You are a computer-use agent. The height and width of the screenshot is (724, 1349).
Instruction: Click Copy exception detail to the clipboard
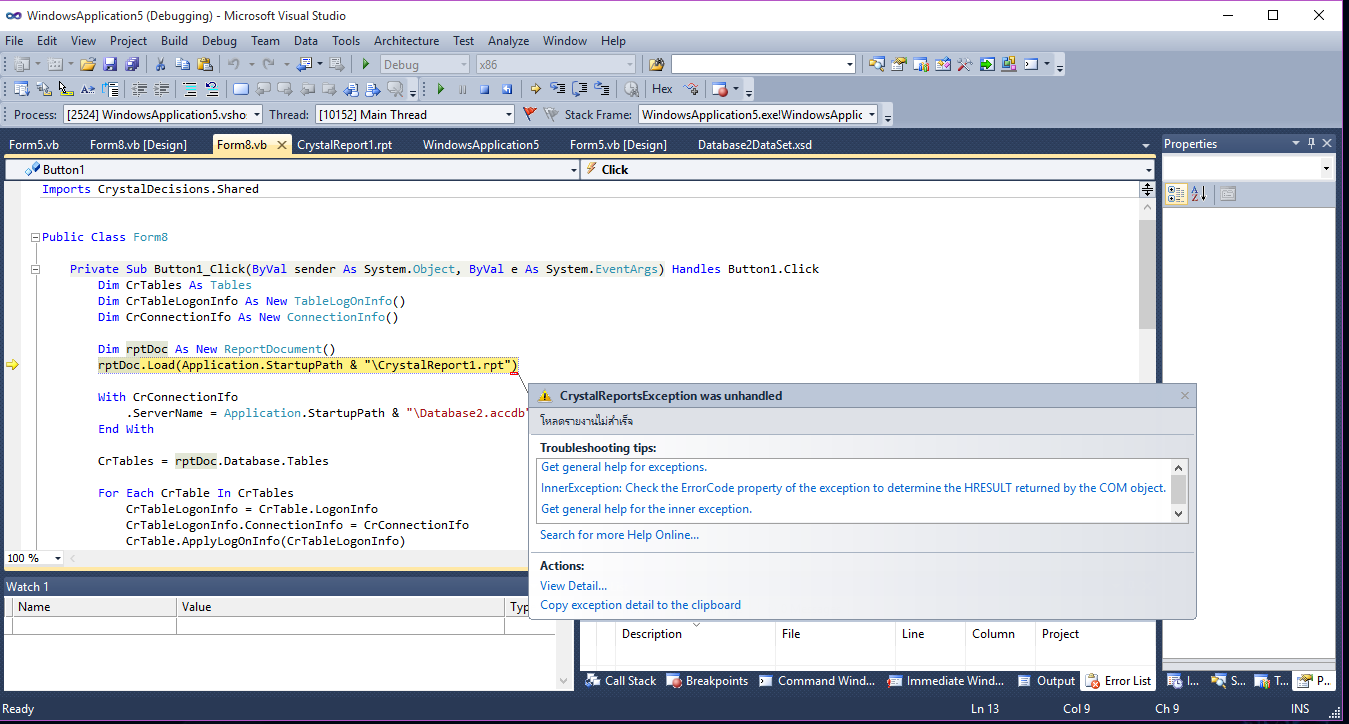point(640,605)
